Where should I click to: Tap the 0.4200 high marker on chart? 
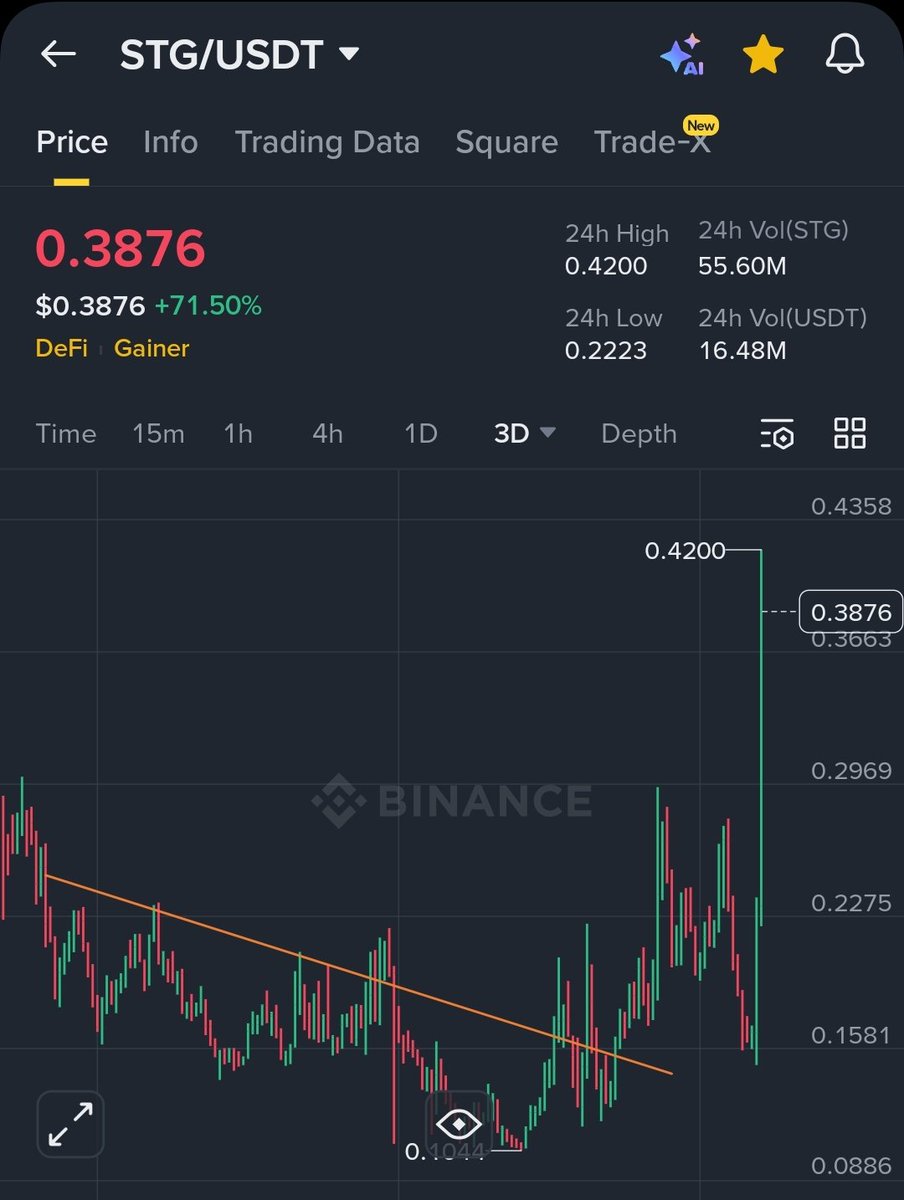pos(685,550)
